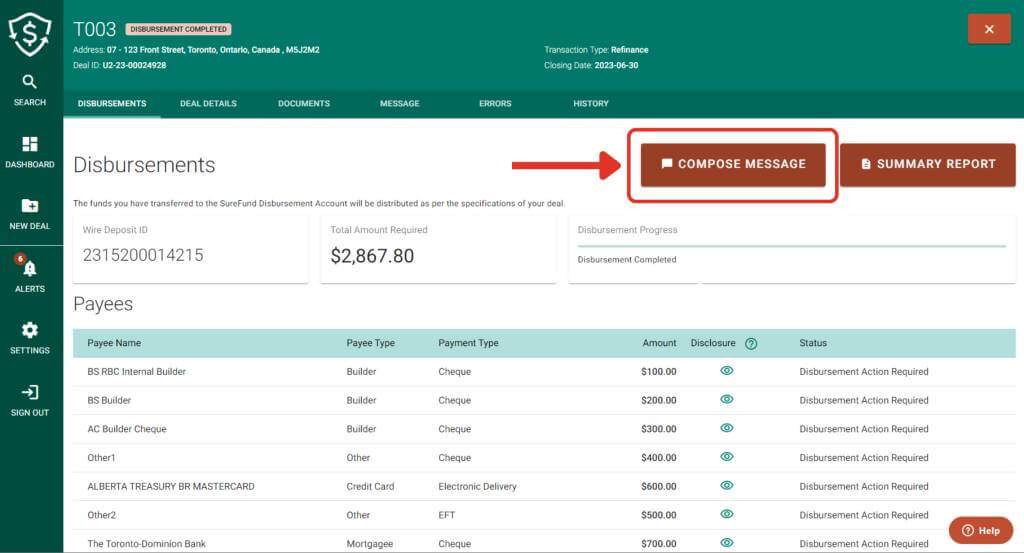
Task: Select the Other1 payee name
Action: point(101,458)
